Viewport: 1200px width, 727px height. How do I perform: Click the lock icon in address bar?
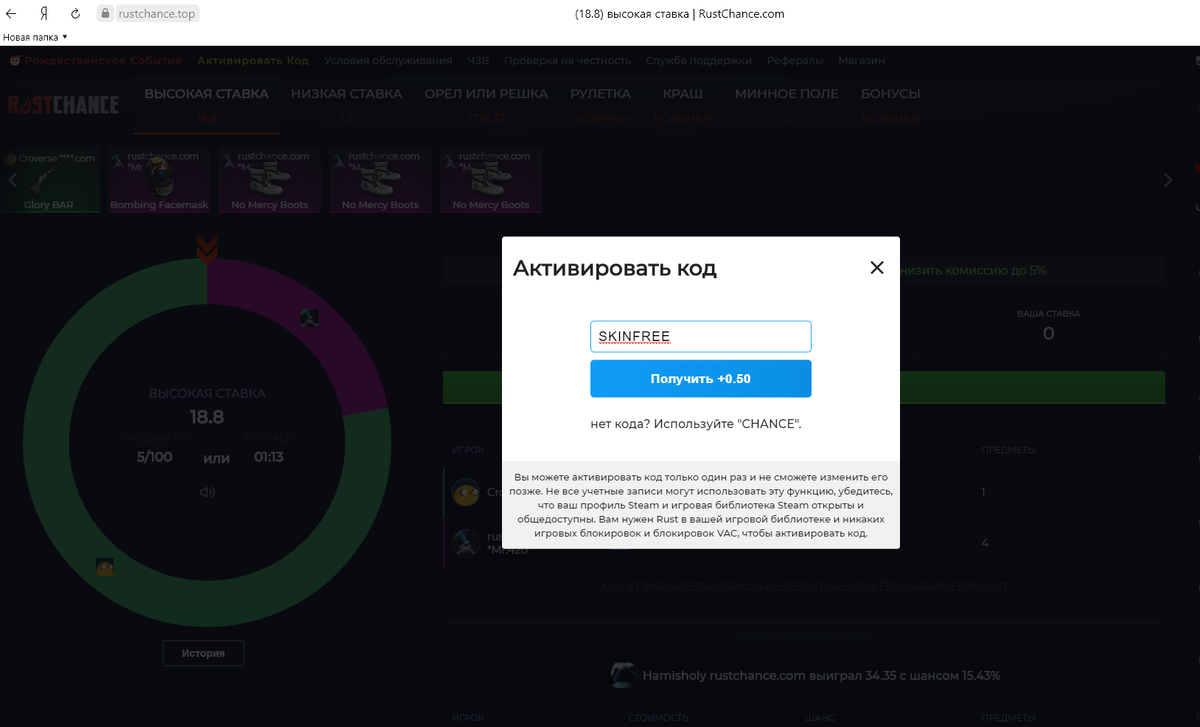pos(105,14)
